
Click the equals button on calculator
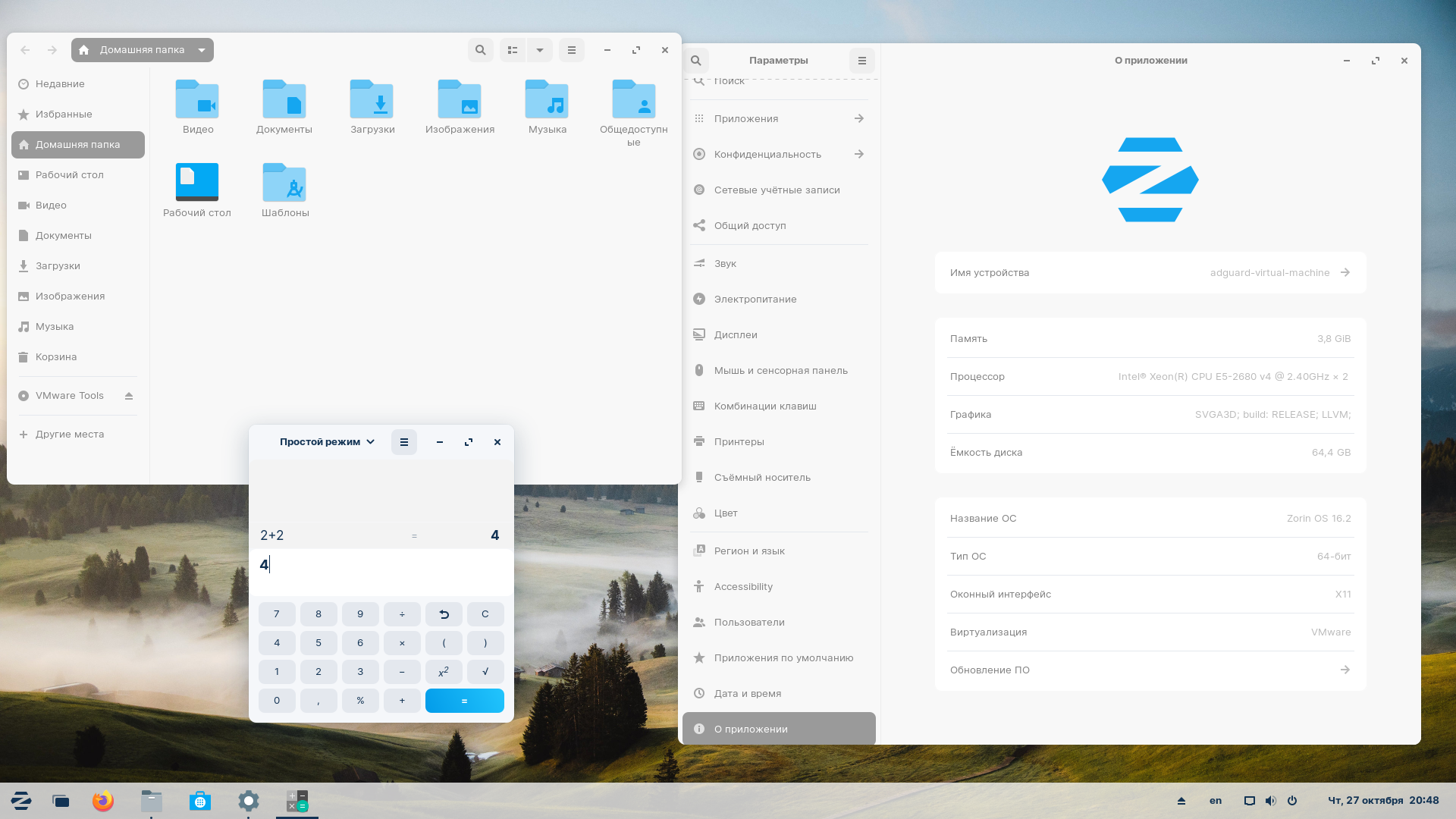(464, 700)
